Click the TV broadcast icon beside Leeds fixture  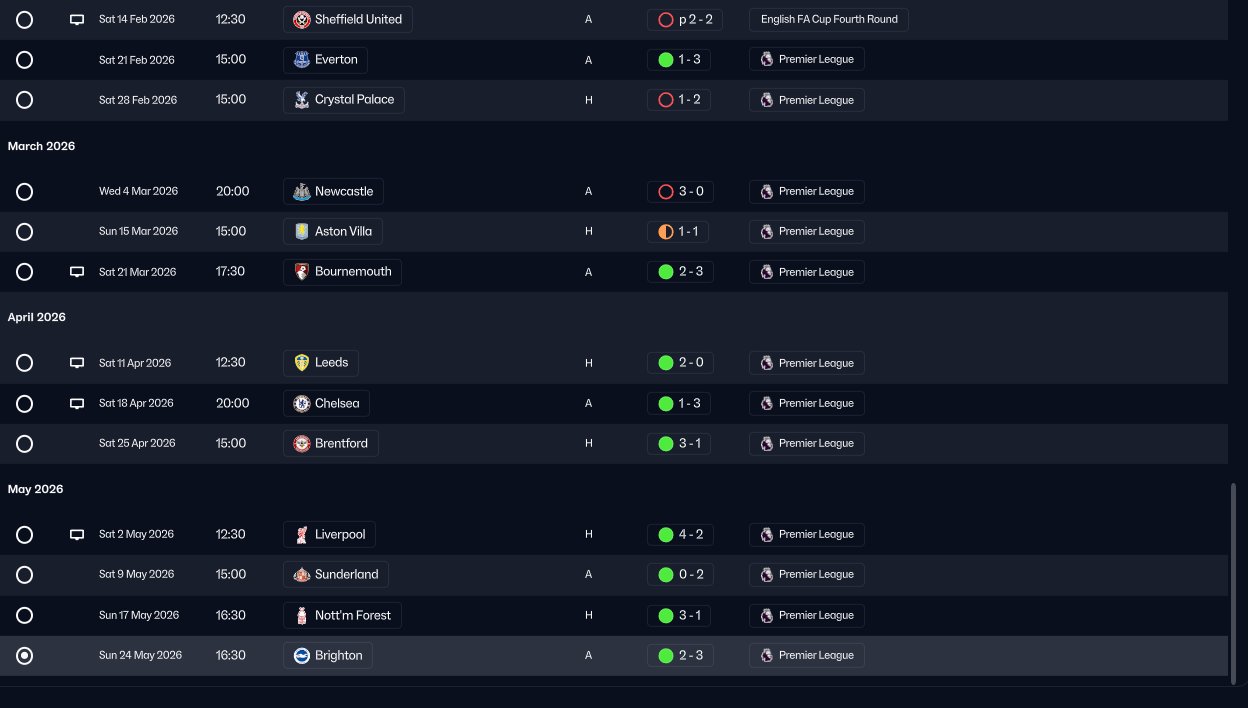click(77, 363)
